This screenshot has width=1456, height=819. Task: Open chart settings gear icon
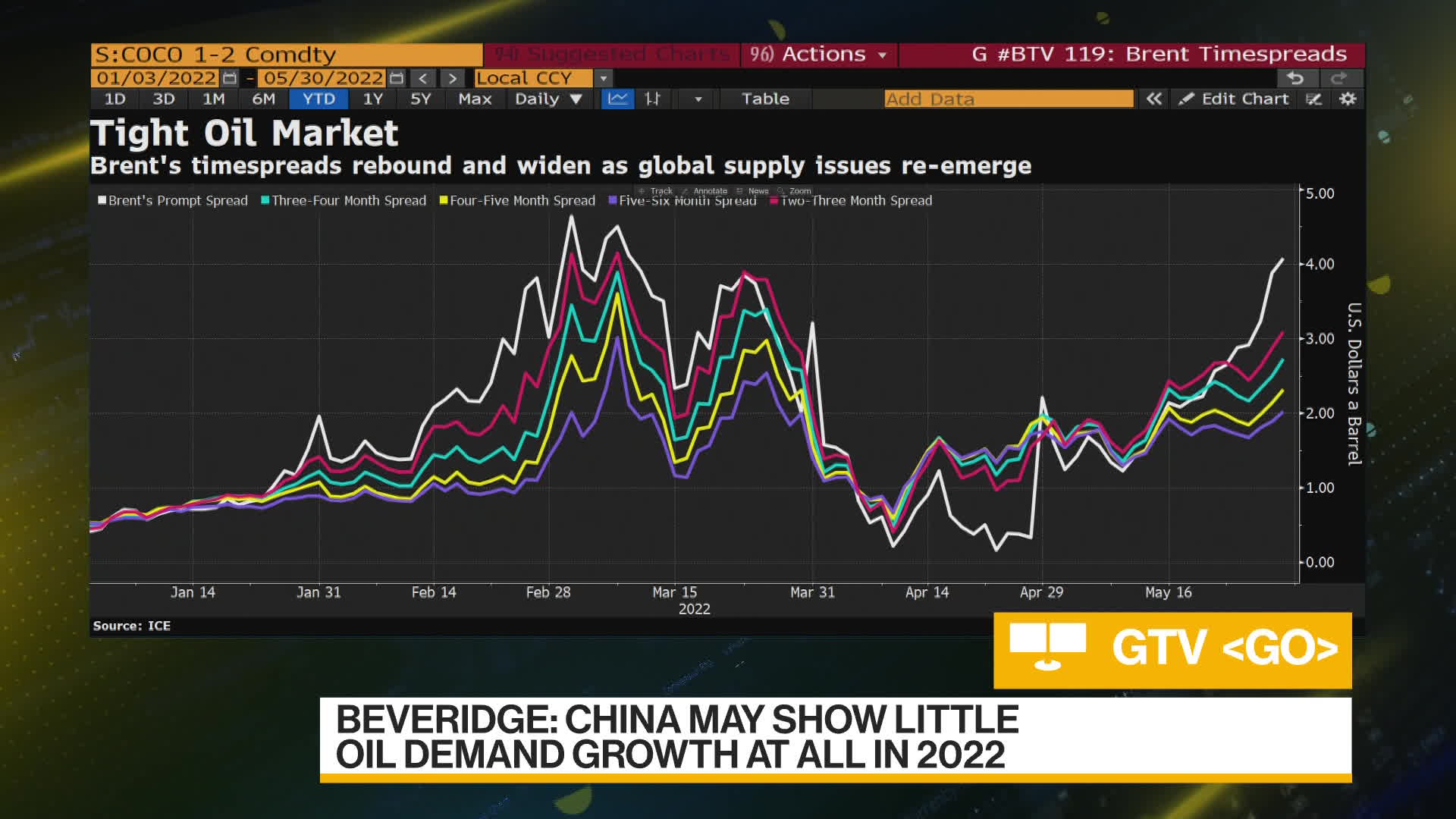coord(1348,99)
